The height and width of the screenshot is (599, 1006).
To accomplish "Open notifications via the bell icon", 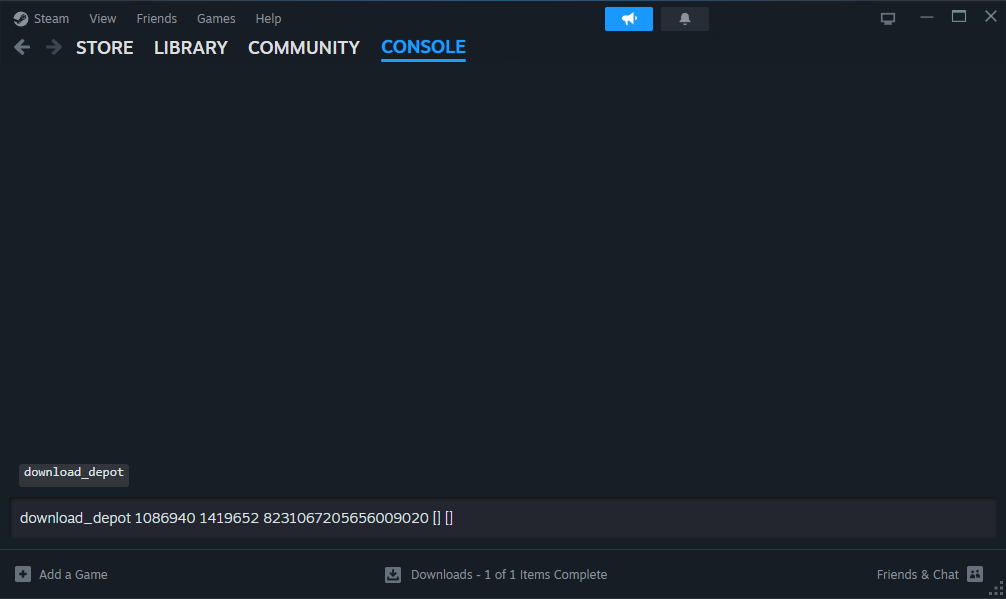I will click(x=684, y=18).
